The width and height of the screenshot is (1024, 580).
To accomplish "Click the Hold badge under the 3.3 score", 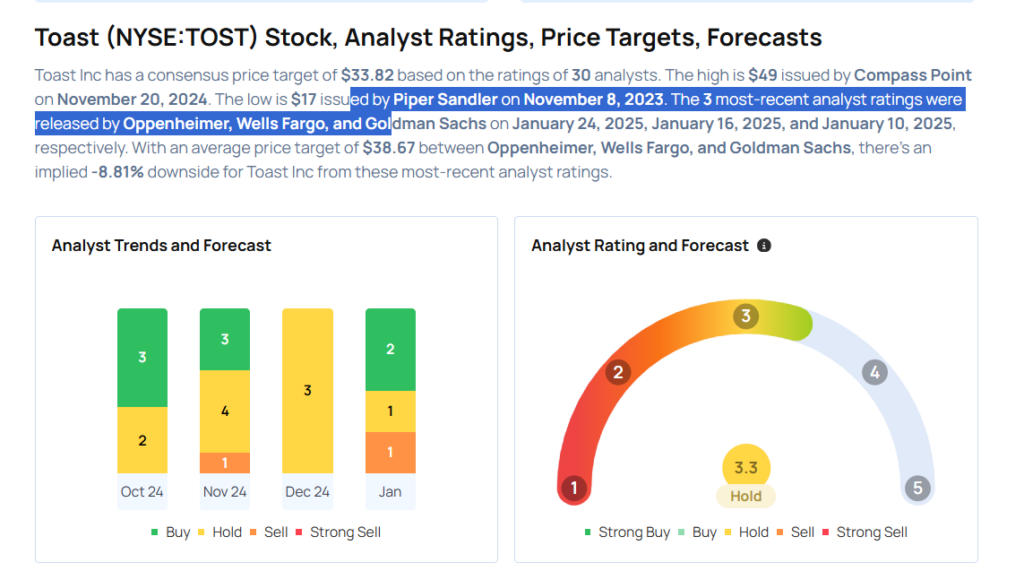I will coord(745,496).
